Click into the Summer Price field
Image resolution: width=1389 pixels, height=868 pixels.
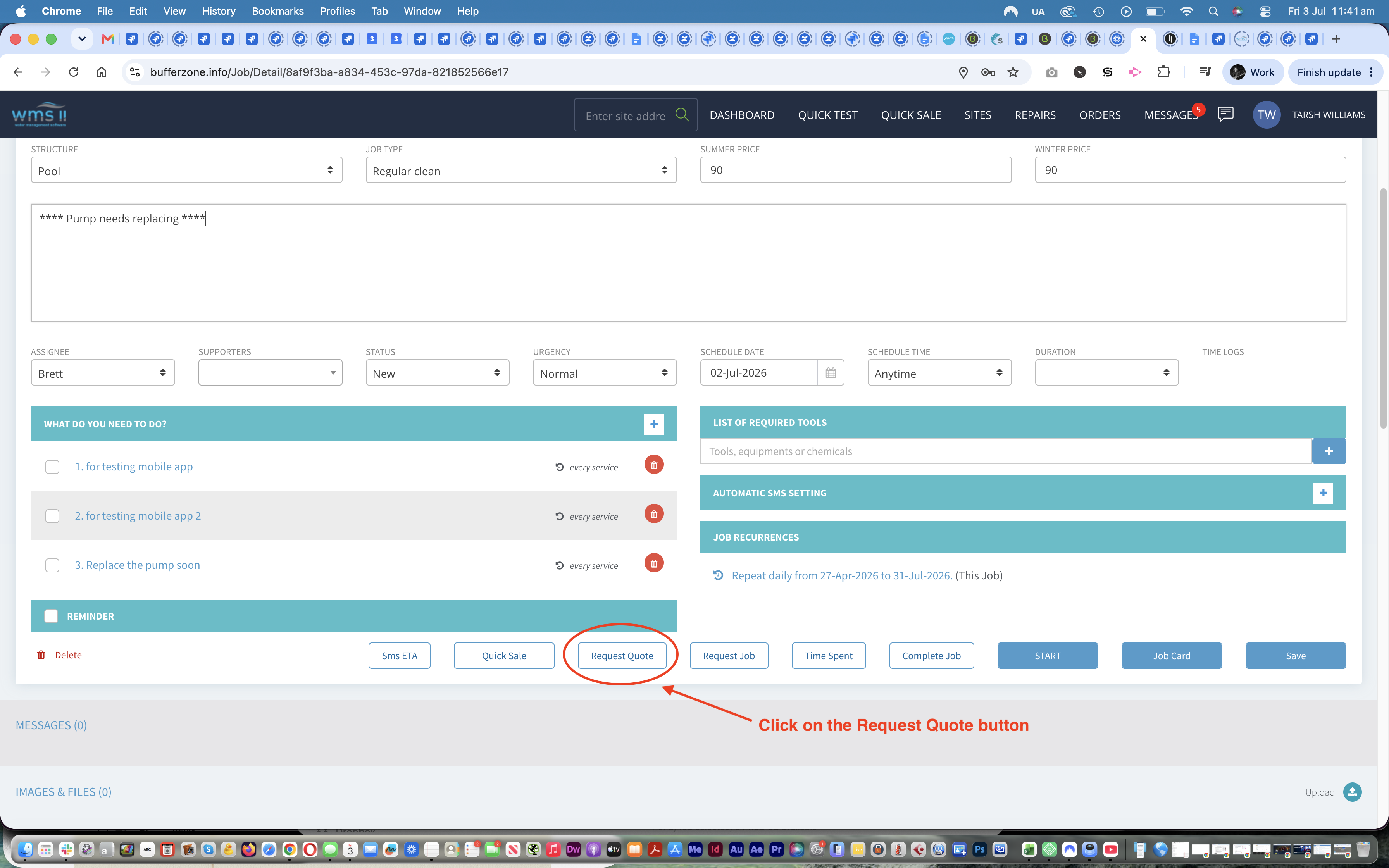pos(855,170)
